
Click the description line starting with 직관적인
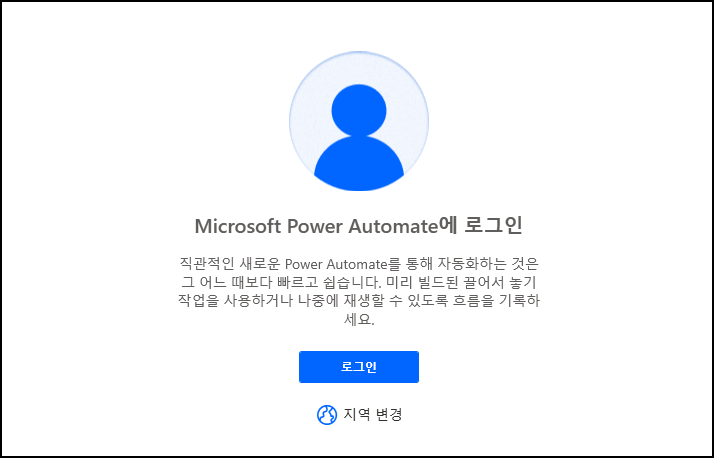pos(359,264)
